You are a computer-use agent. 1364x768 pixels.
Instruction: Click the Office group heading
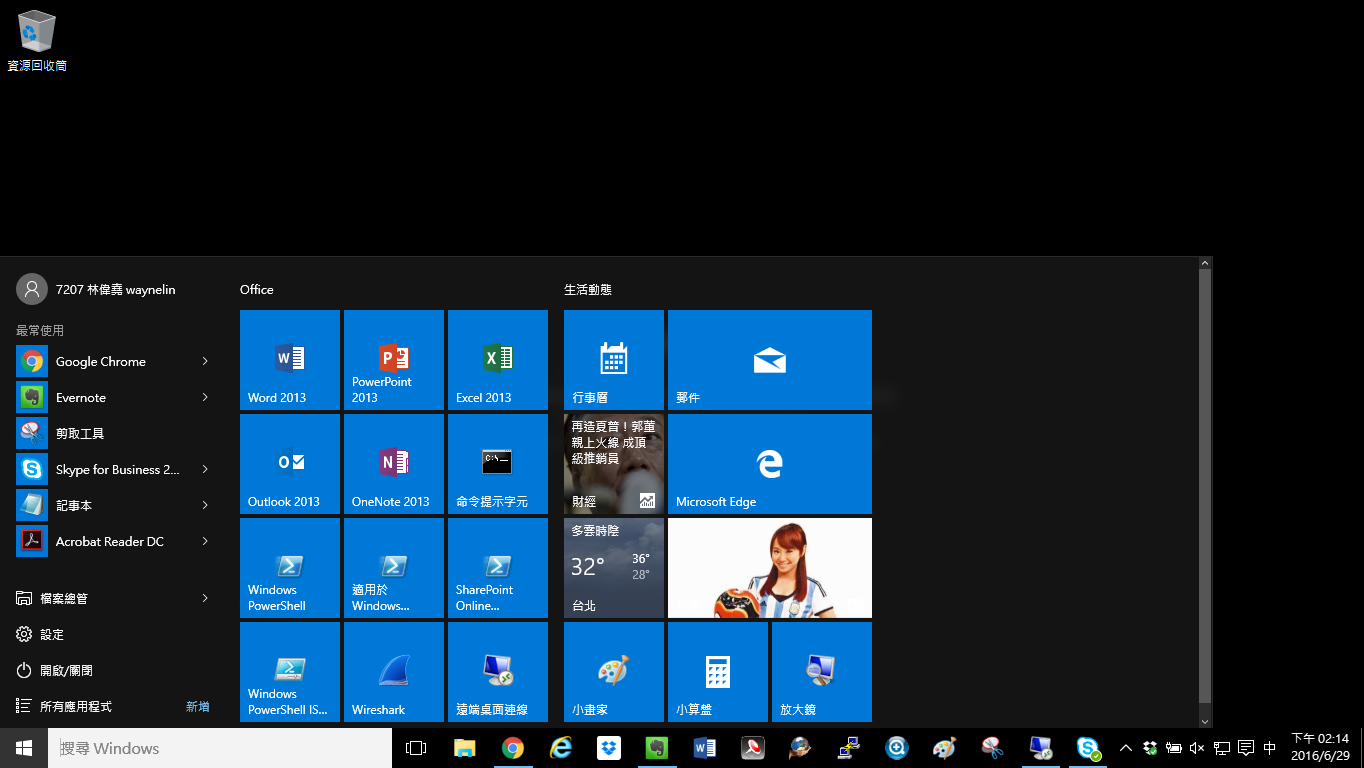click(x=257, y=289)
